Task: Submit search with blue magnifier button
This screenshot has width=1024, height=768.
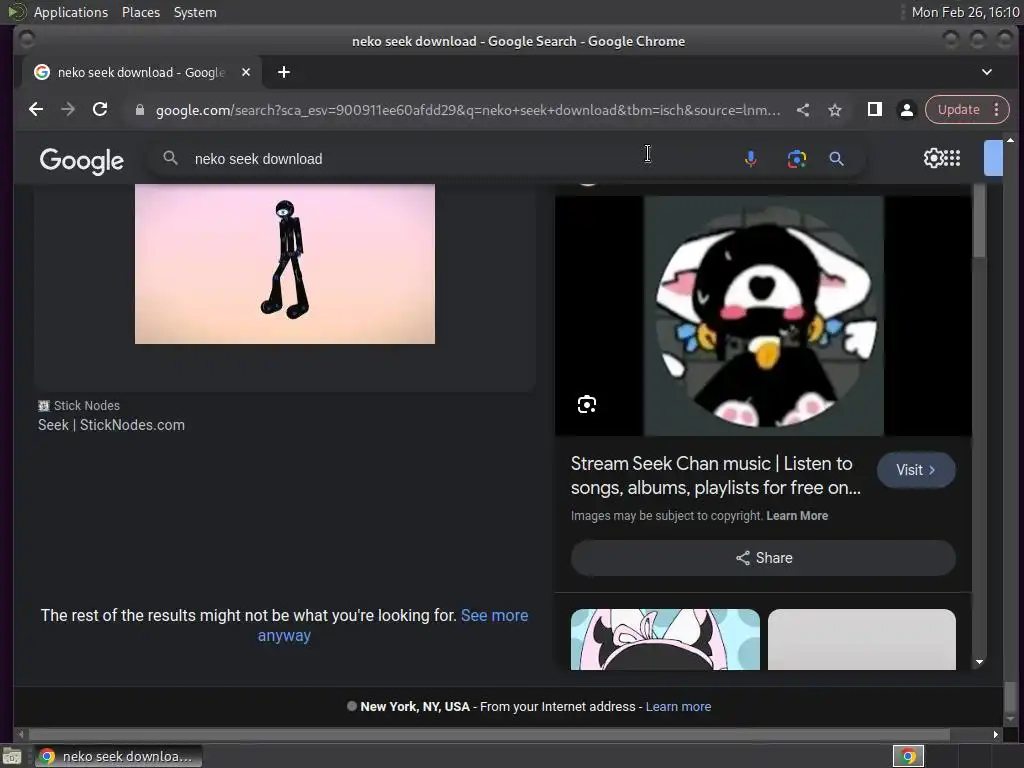Action: (x=837, y=159)
